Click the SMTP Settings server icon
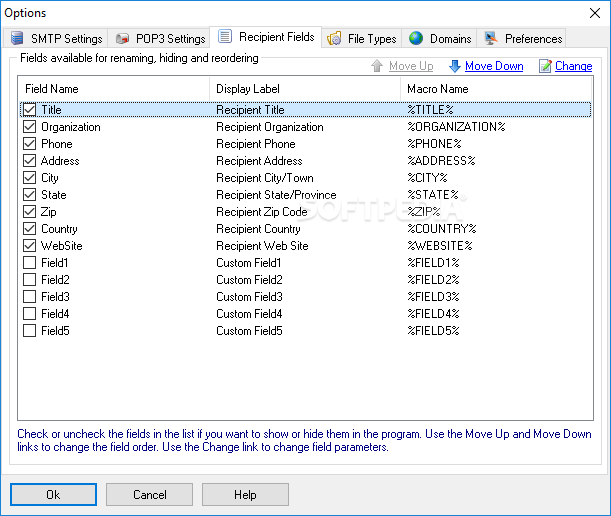The width and height of the screenshot is (611, 516). click(x=17, y=38)
